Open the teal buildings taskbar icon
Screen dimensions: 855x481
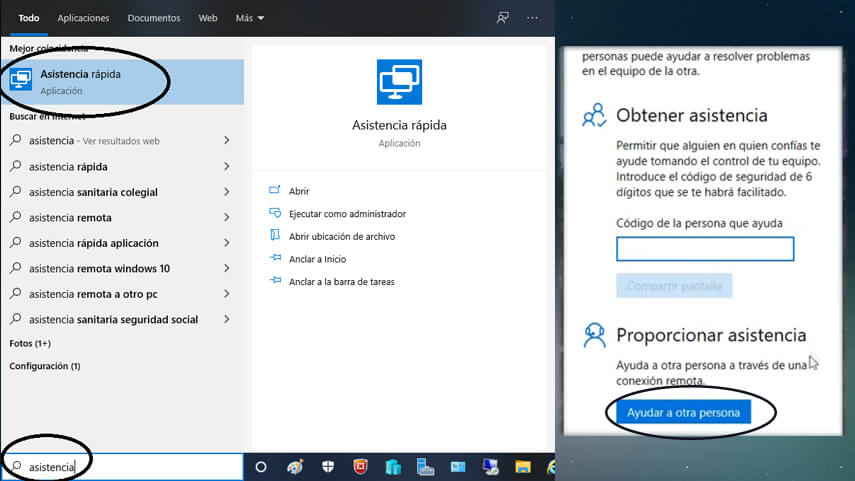pyautogui.click(x=393, y=467)
